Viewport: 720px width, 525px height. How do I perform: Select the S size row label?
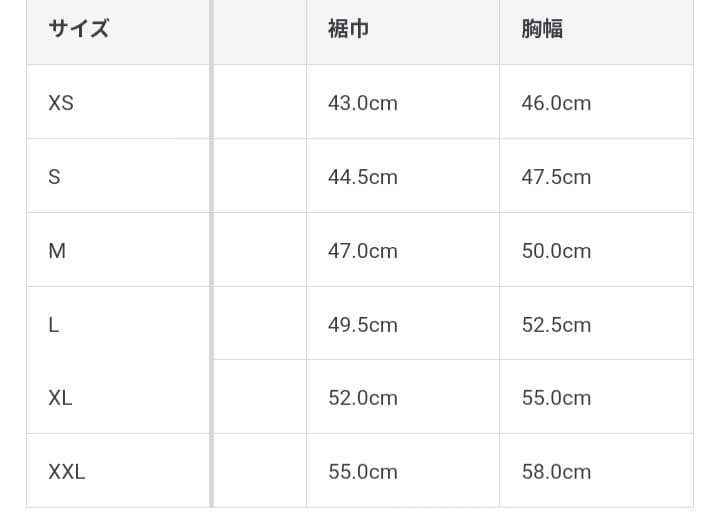point(55,177)
